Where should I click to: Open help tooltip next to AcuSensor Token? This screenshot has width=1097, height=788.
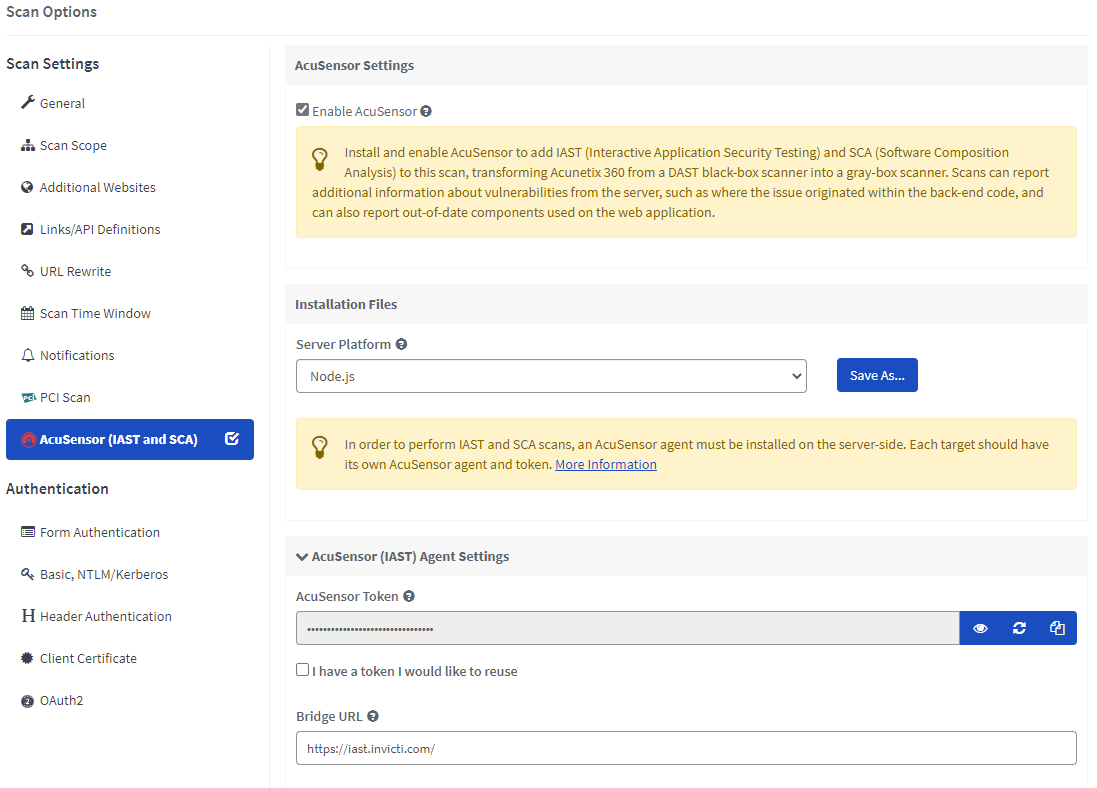point(409,596)
